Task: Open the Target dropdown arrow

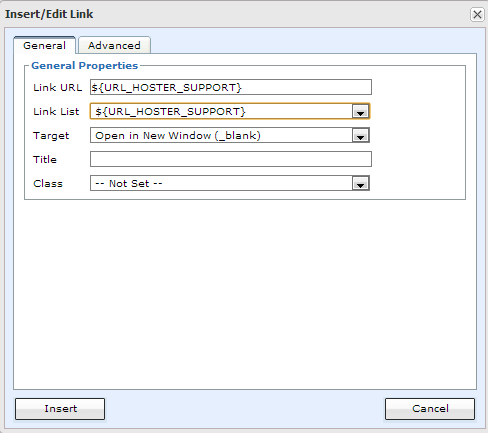Action: pos(360,136)
